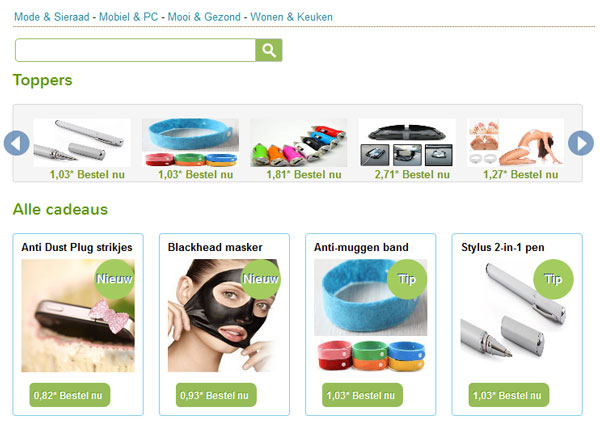Click the 1,81 Bestel nu link under car chargers
The image size is (600, 422).
point(304,174)
